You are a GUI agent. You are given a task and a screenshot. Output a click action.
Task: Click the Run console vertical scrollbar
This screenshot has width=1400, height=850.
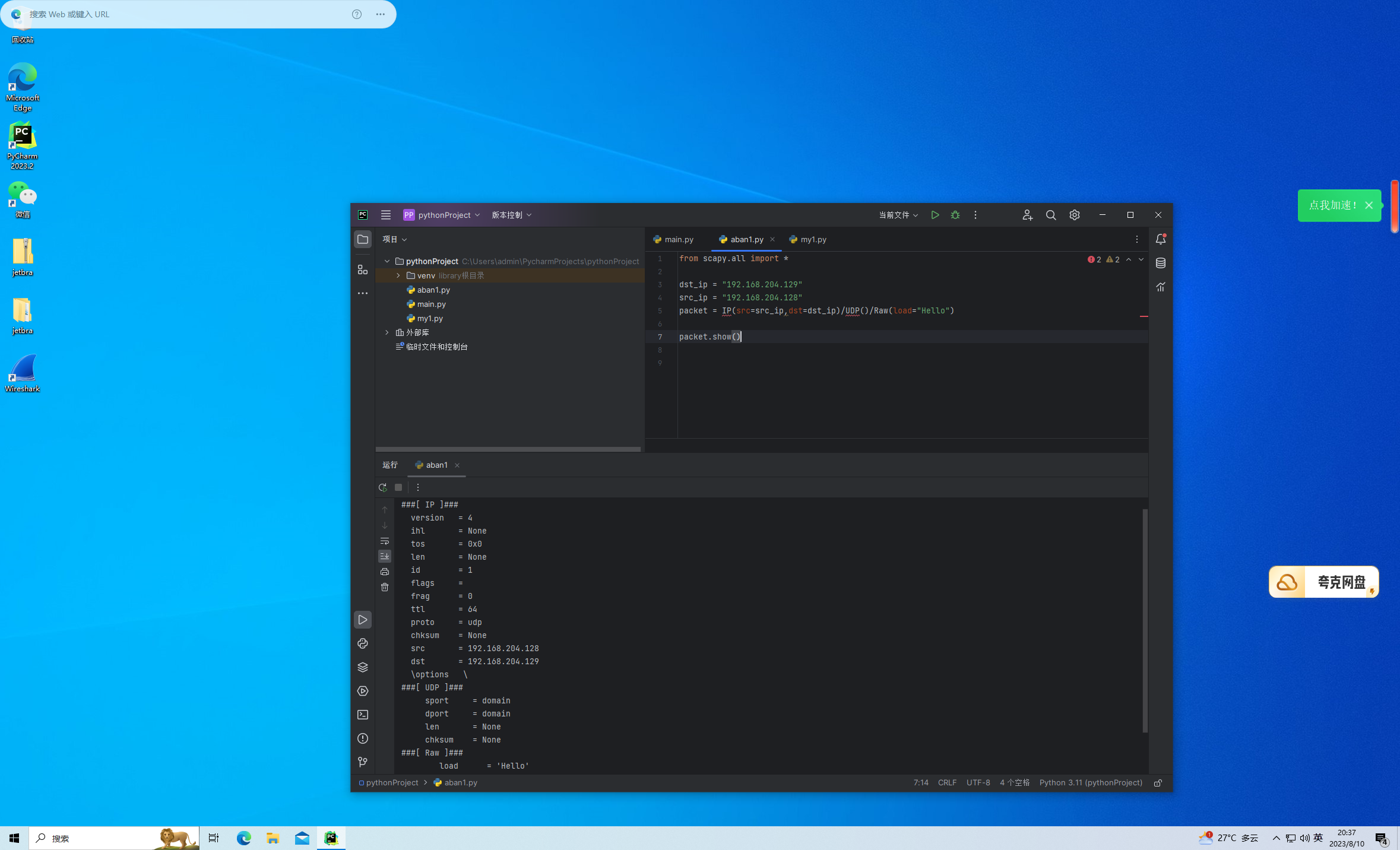tap(1145, 620)
